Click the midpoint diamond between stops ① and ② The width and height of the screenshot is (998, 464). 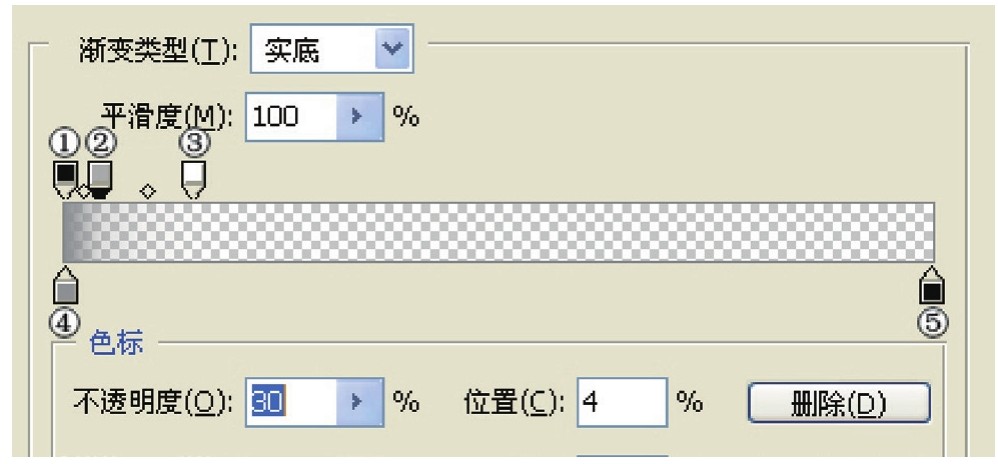(x=83, y=192)
